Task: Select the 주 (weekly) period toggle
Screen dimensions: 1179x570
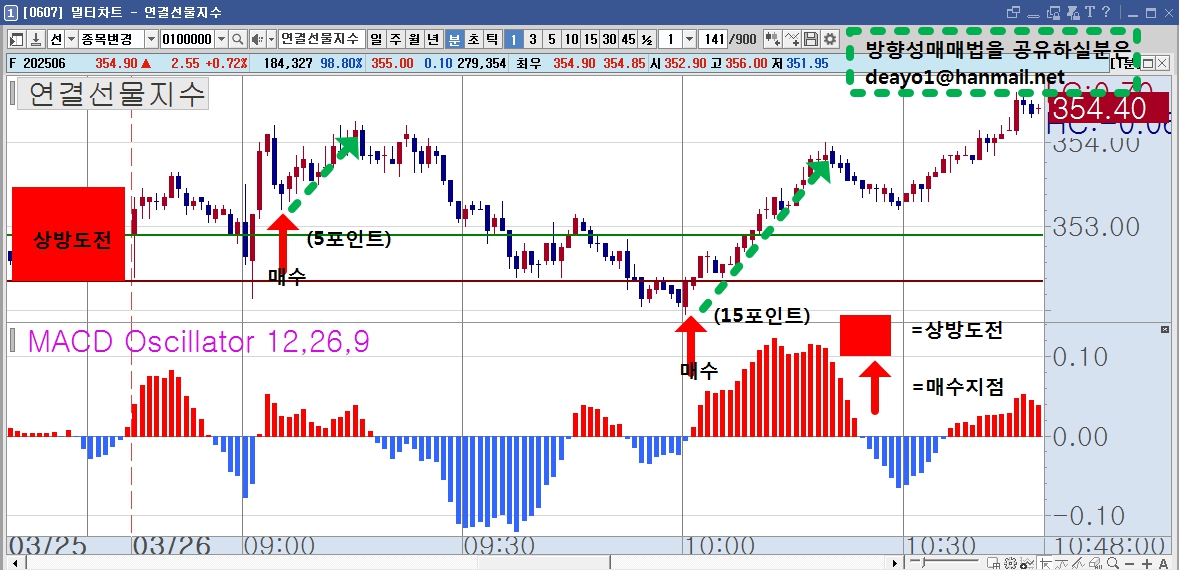Action: click(396, 39)
